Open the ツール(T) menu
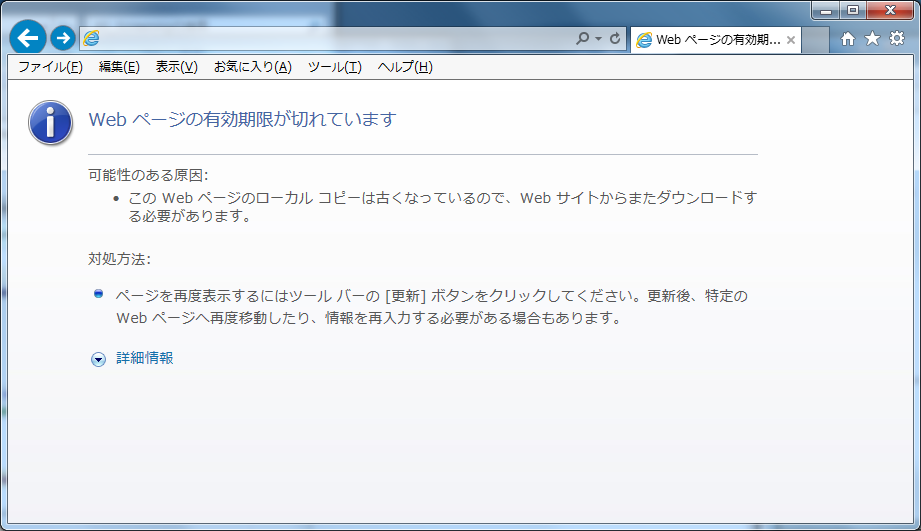The height and width of the screenshot is (531, 921). click(x=334, y=67)
